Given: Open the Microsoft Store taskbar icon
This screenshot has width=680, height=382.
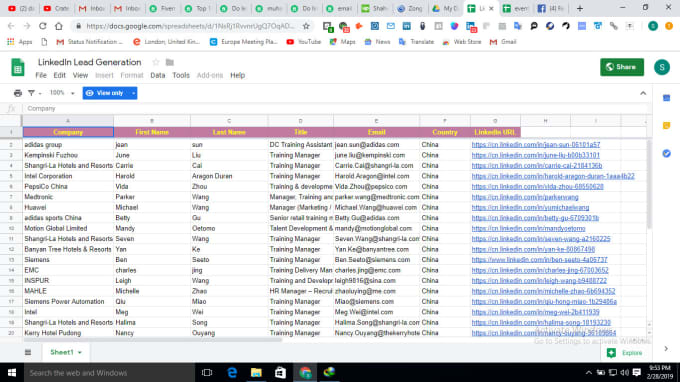Looking at the screenshot, I should pos(281,372).
